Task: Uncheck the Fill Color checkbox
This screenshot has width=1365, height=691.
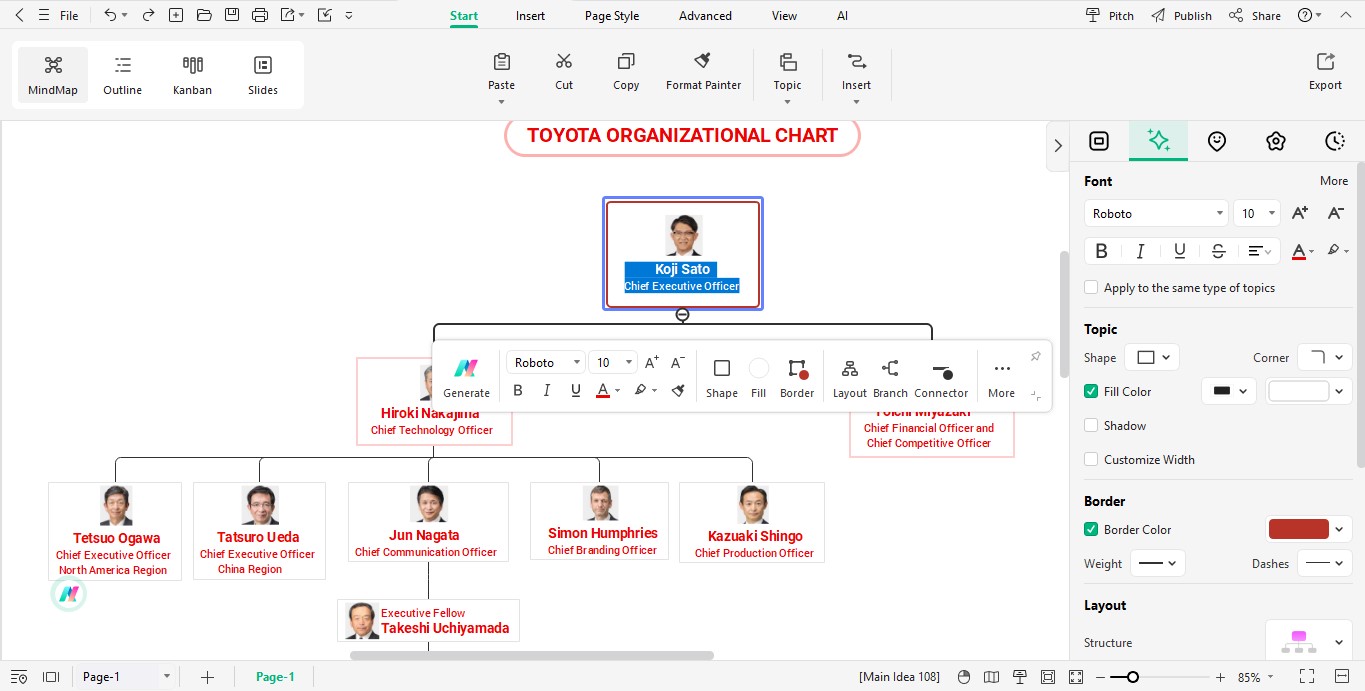Action: pyautogui.click(x=1091, y=392)
